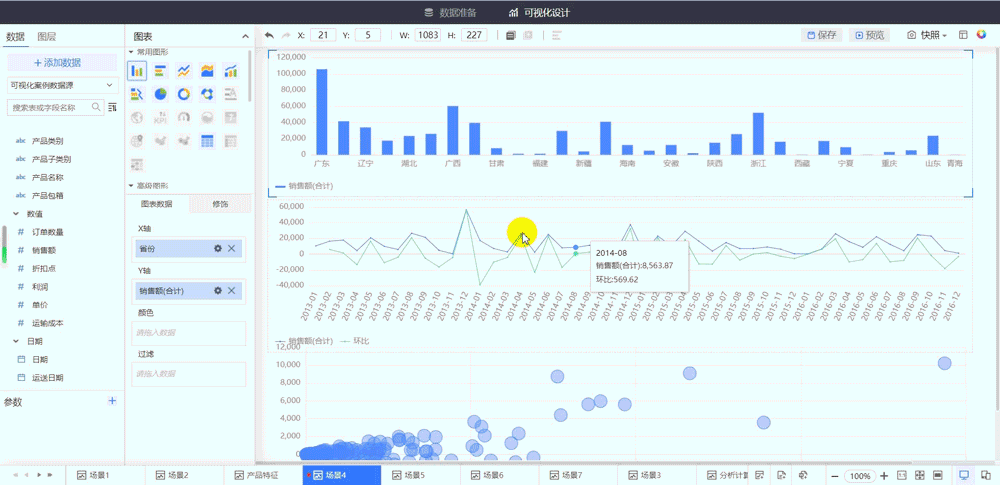This screenshot has height=485, width=1000.
Task: Remove 销售额(合计) field from Y axis
Action: pos(232,290)
